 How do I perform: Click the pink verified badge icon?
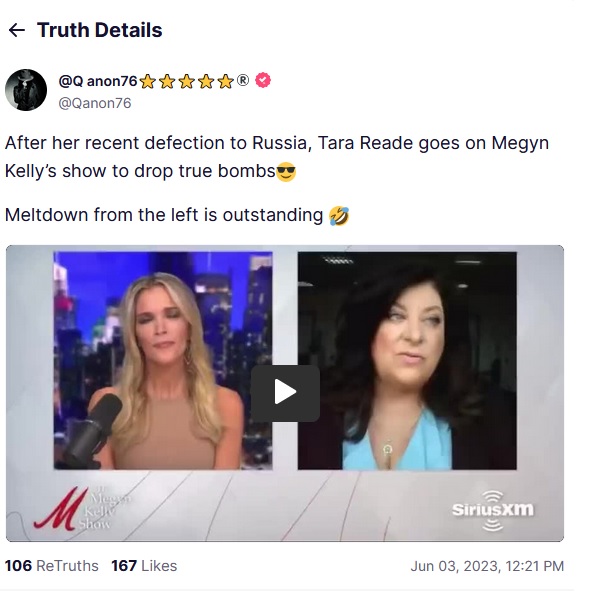(263, 80)
